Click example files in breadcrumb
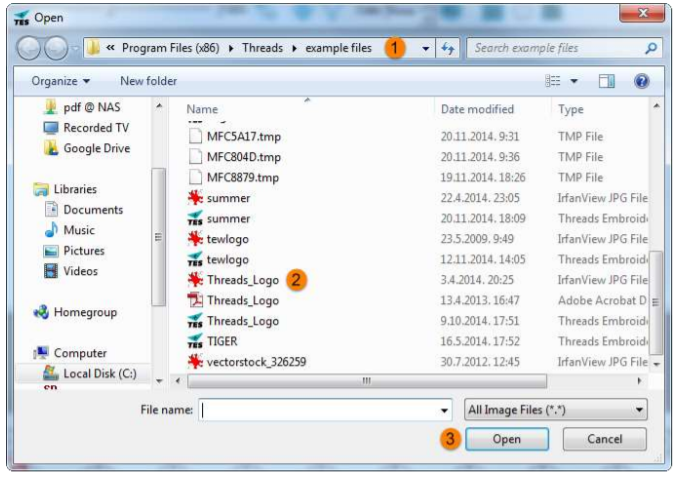Image resolution: width=681 pixels, height=480 pixels. pyautogui.click(x=339, y=48)
